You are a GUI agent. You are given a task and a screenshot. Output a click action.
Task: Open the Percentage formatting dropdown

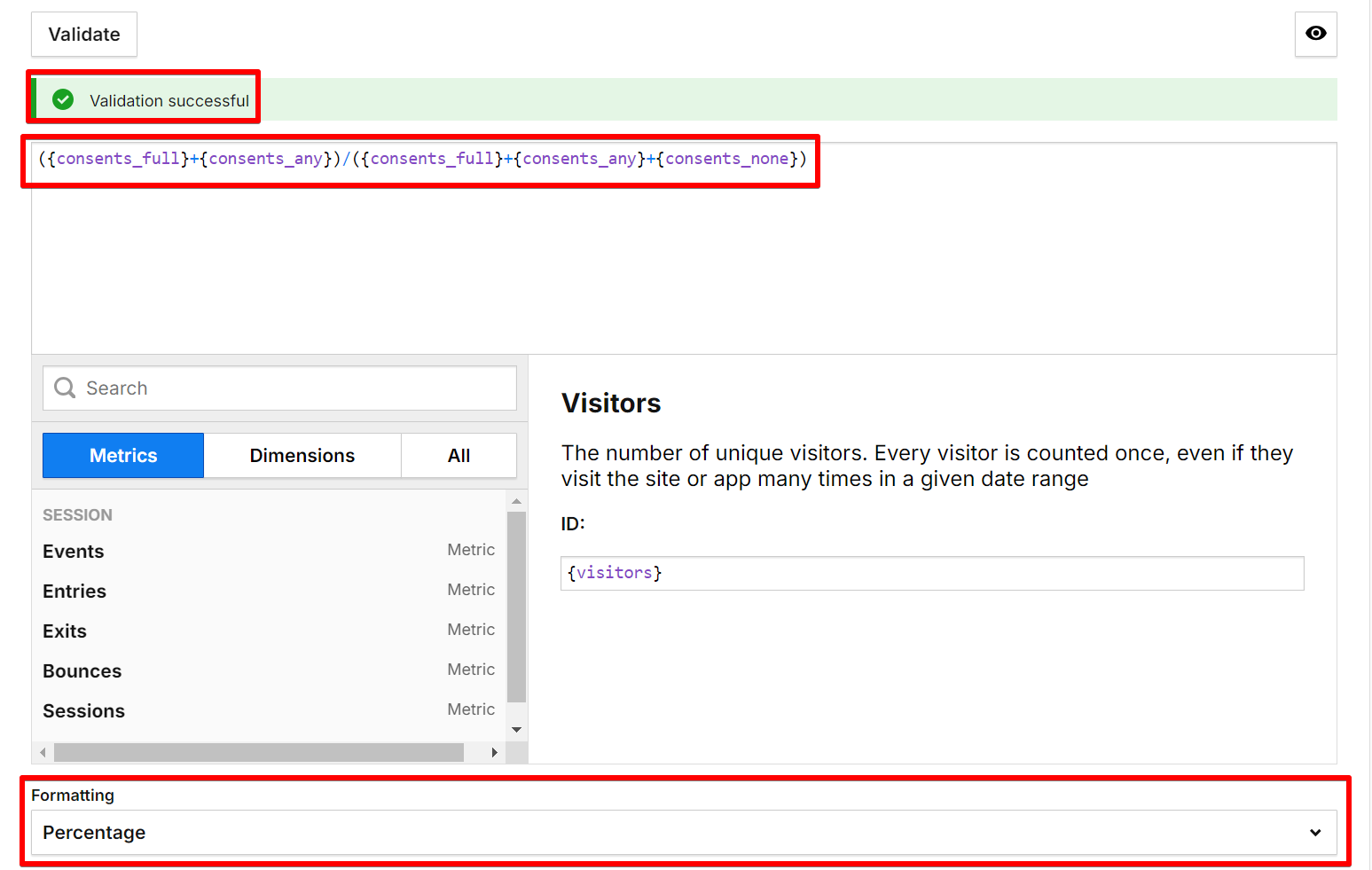pyautogui.click(x=683, y=833)
